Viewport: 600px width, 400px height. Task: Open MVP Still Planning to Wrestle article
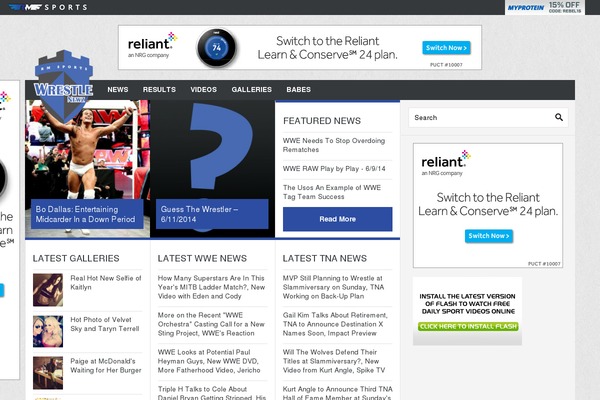333,287
